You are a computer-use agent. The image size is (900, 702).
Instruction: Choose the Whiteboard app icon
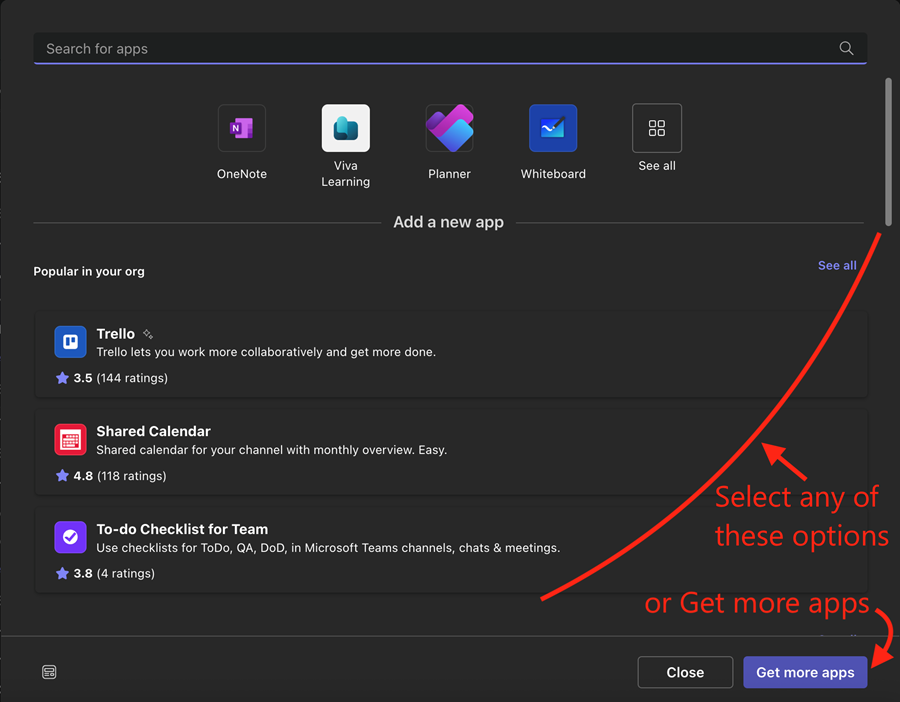[x=553, y=128]
